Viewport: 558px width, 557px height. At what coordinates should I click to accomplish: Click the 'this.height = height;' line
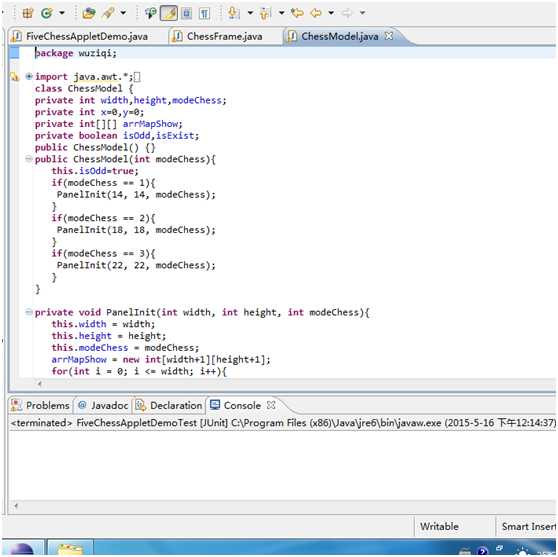pos(109,336)
